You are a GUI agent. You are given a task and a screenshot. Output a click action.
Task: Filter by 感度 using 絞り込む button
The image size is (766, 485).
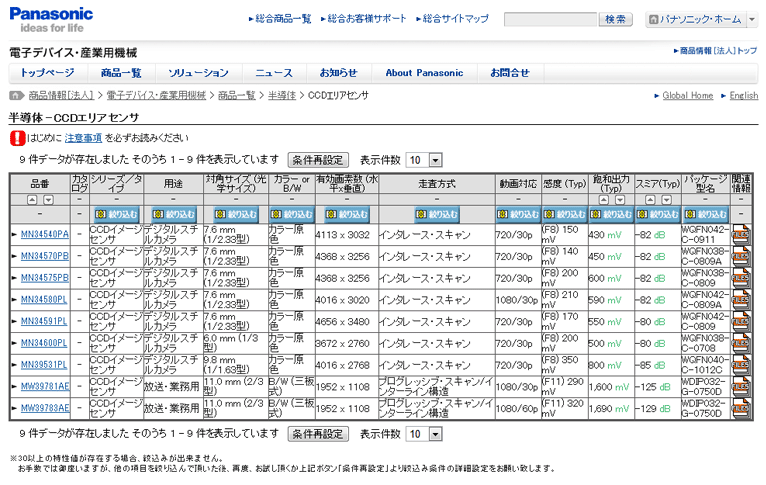(564, 214)
